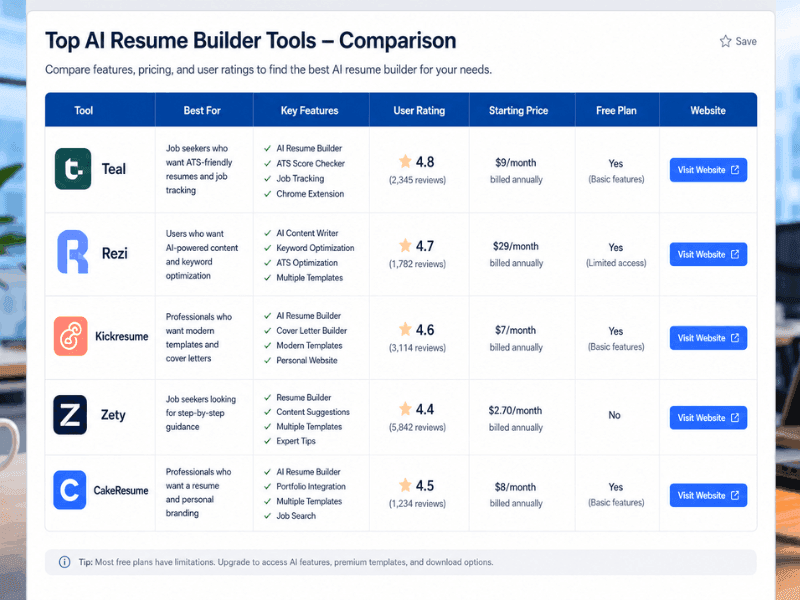Screen dimensions: 800x600
Task: Click the Save star icon
Action: point(726,41)
